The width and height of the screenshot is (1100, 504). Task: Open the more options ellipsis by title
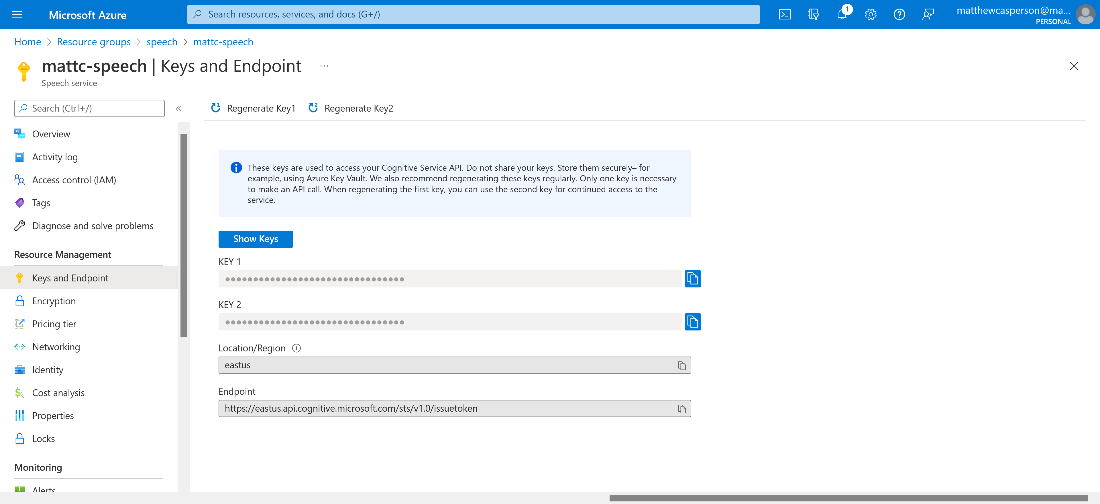coord(325,66)
